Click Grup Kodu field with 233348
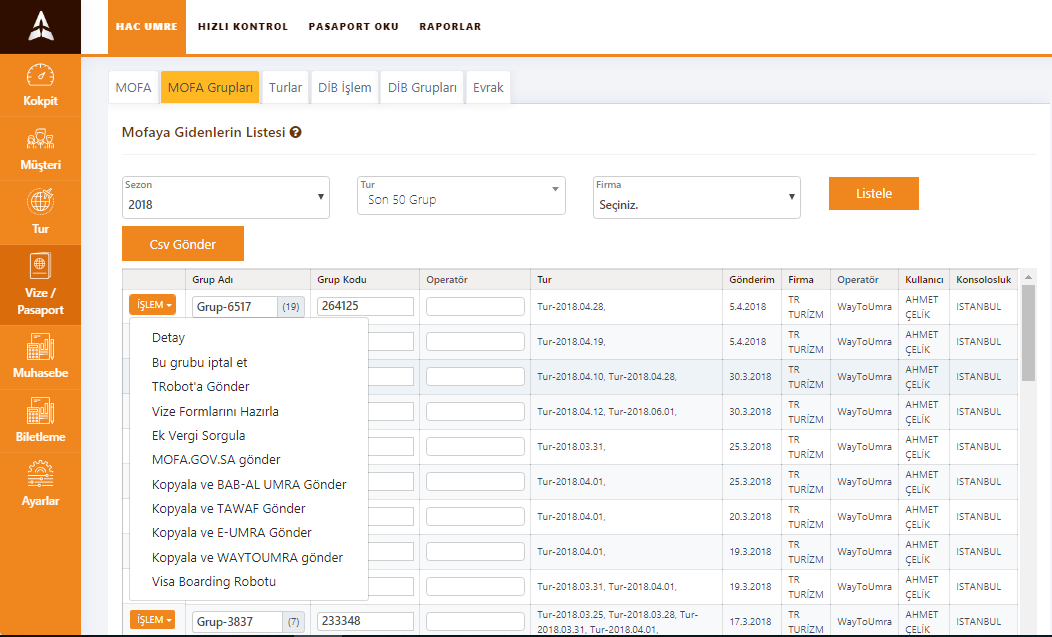The width and height of the screenshot is (1052, 637). pyautogui.click(x=365, y=621)
